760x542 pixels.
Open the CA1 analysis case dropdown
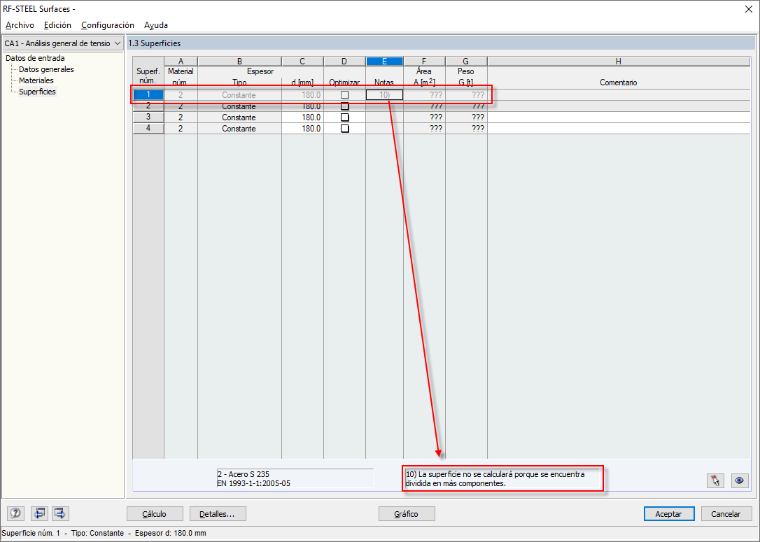[x=63, y=43]
